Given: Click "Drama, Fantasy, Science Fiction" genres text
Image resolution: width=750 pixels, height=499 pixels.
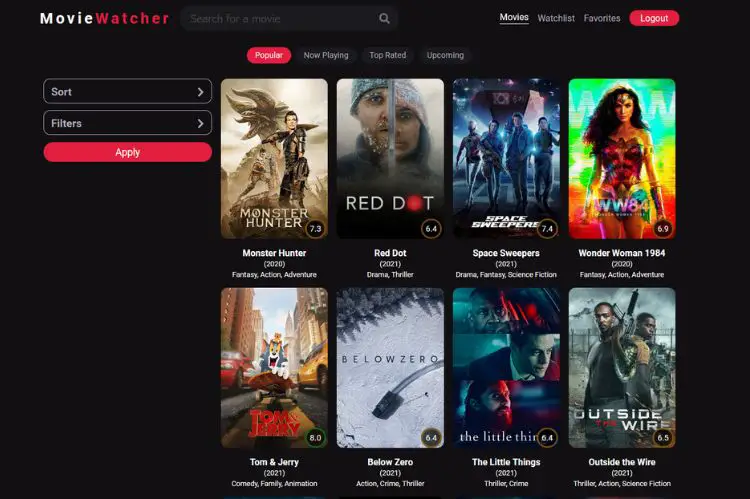Looking at the screenshot, I should pos(506,275).
